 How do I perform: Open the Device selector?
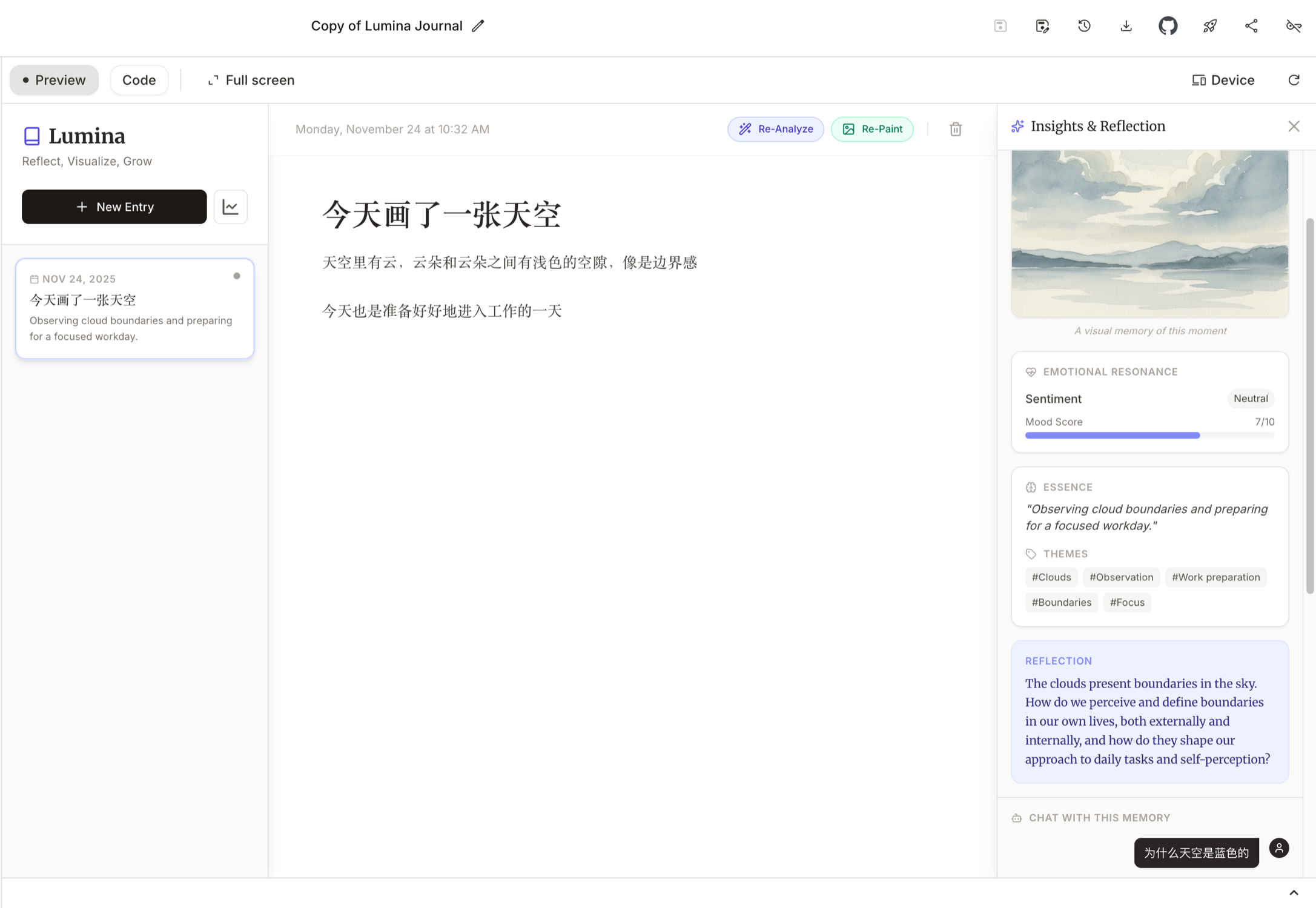pos(1223,80)
